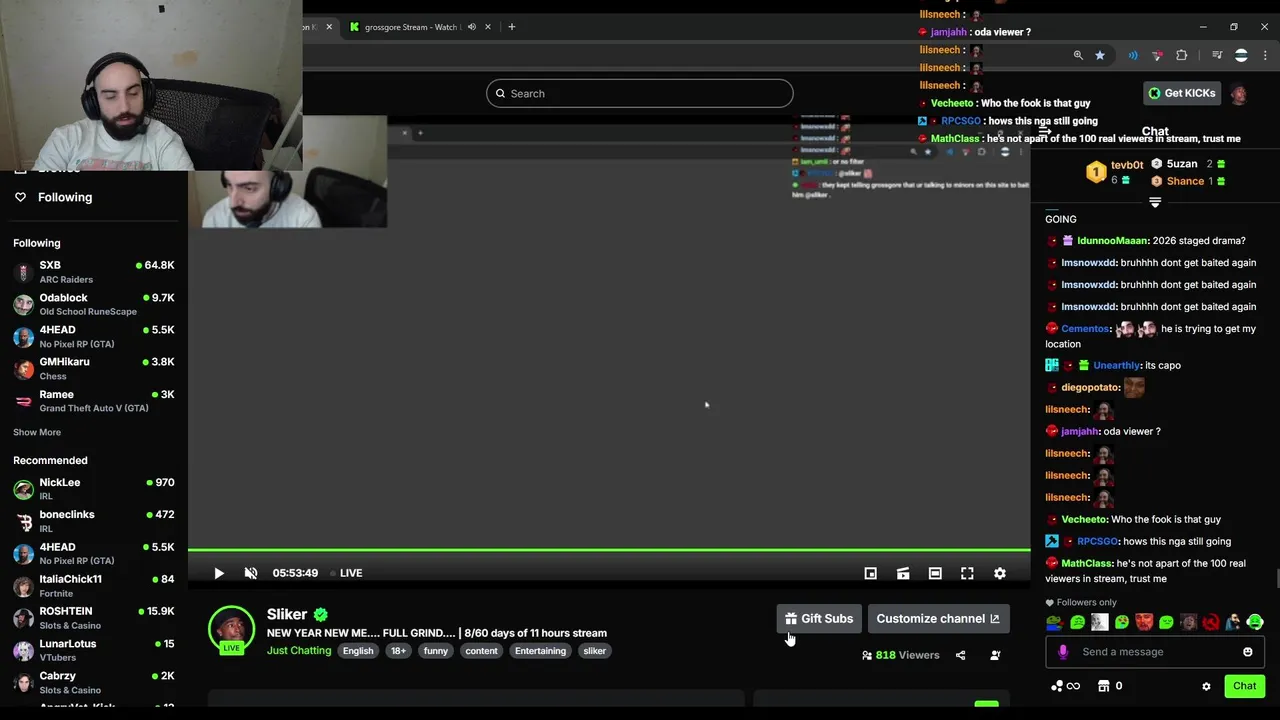Open channel points icon with infinity
The height and width of the screenshot is (720, 1280).
(x=1065, y=686)
